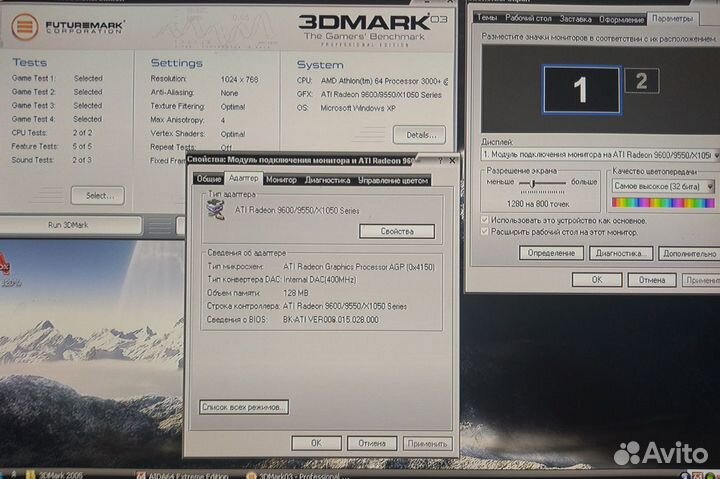Toggle 'Расширить рабочий стол на этот монитор' checkbox
Viewport: 720px width, 479px height.
[485, 231]
